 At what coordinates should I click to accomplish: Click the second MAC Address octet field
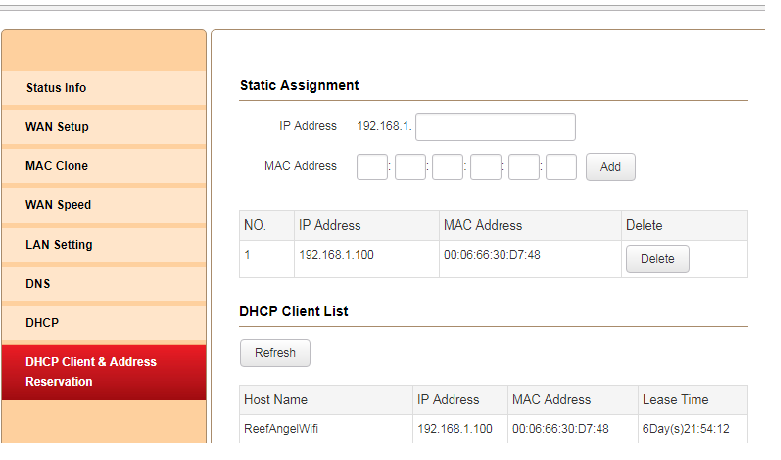point(410,167)
